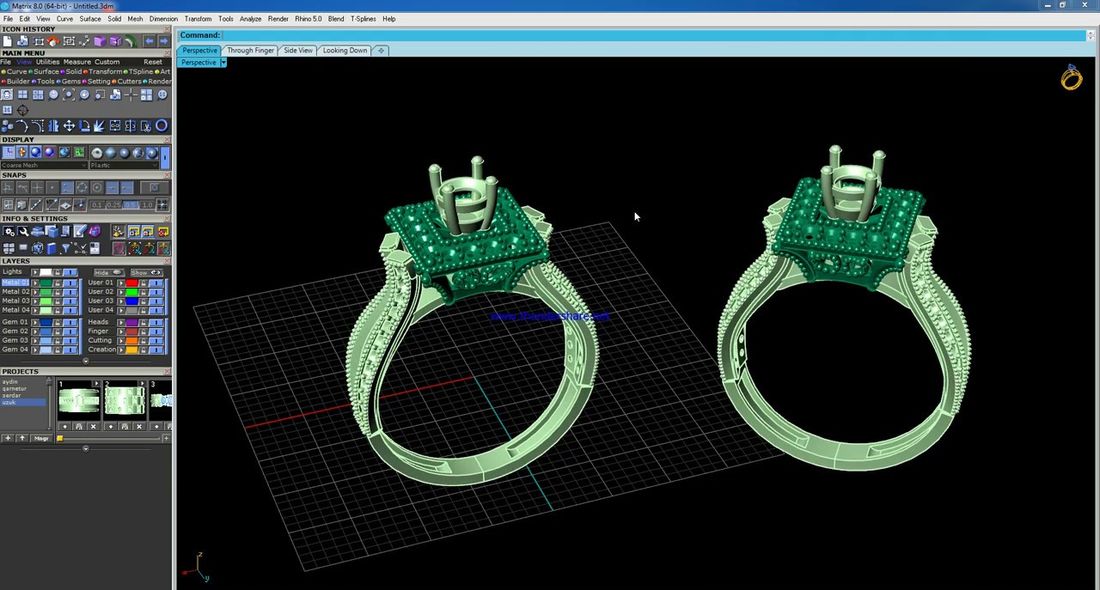Click the Reset button in Main Menu
1100x590 pixels.
coord(152,62)
